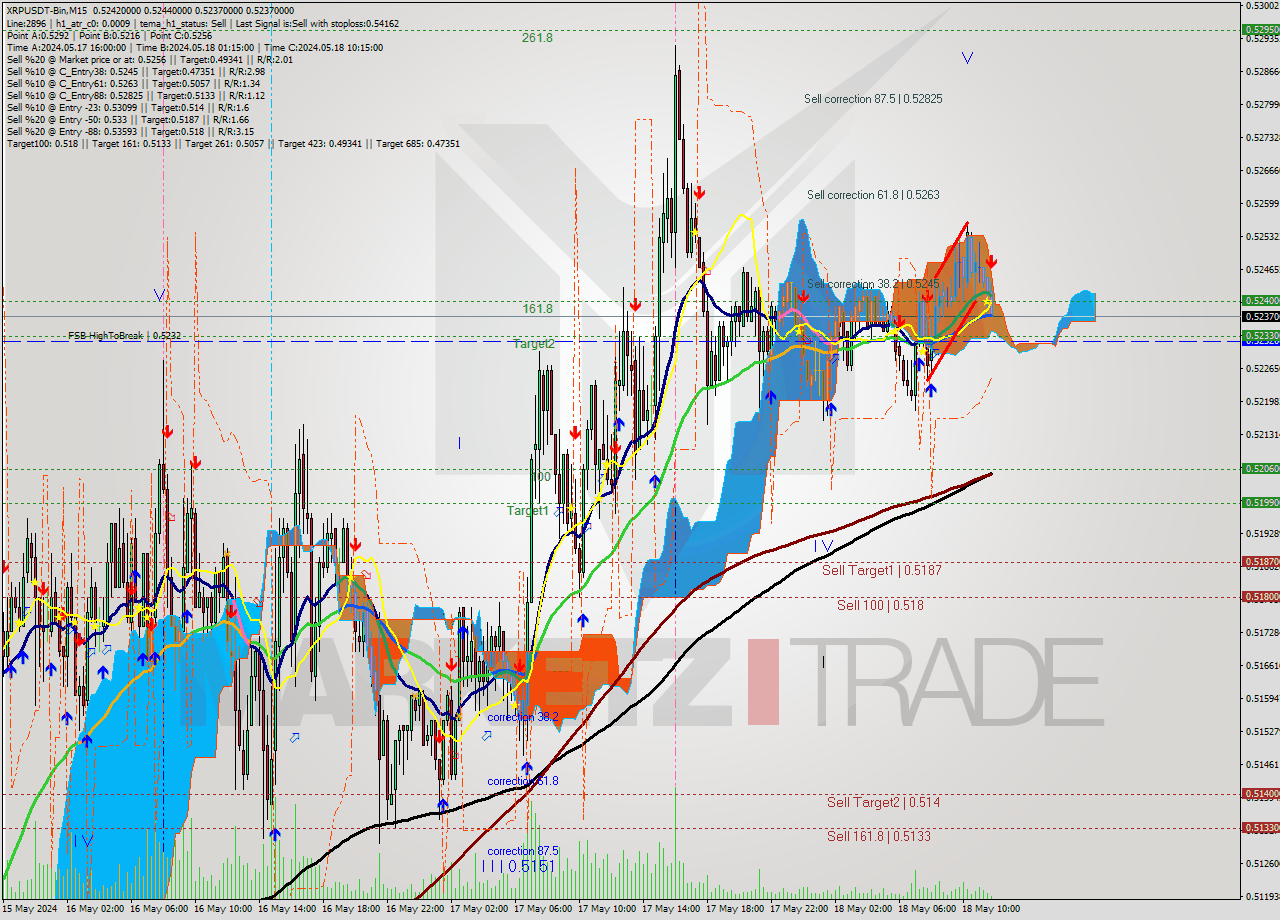The image size is (1280, 920).
Task: Click the blue 'correction 61.8' label
Action: click(x=522, y=781)
